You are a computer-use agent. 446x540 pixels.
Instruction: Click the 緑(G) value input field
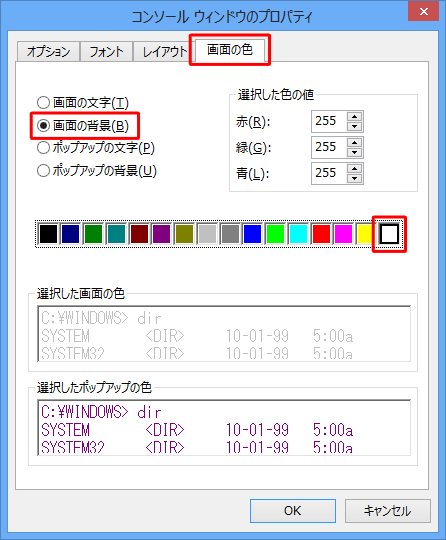click(329, 147)
